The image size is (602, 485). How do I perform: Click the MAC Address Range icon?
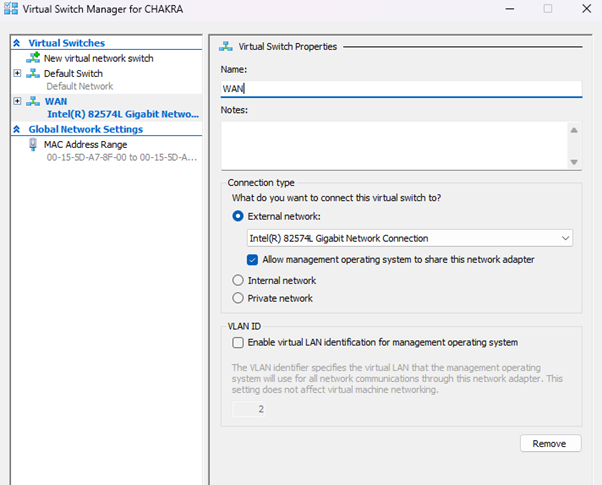coord(33,145)
